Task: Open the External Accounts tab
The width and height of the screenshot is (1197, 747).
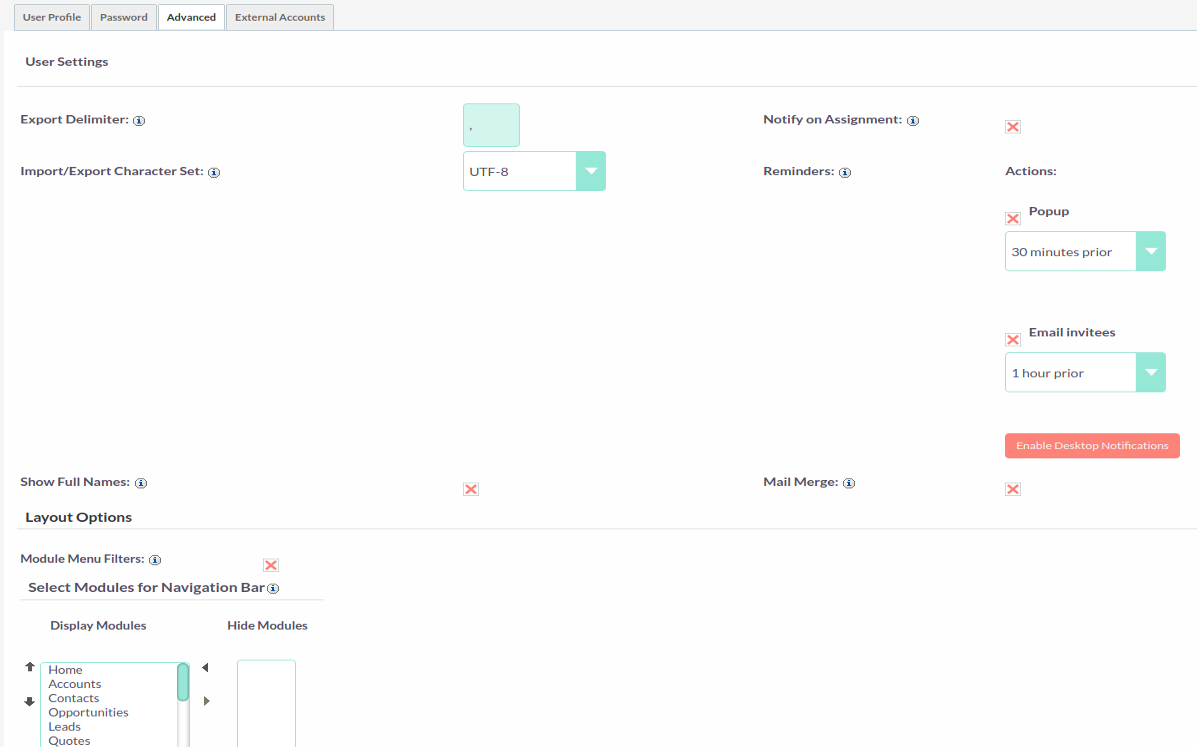Action: [280, 17]
